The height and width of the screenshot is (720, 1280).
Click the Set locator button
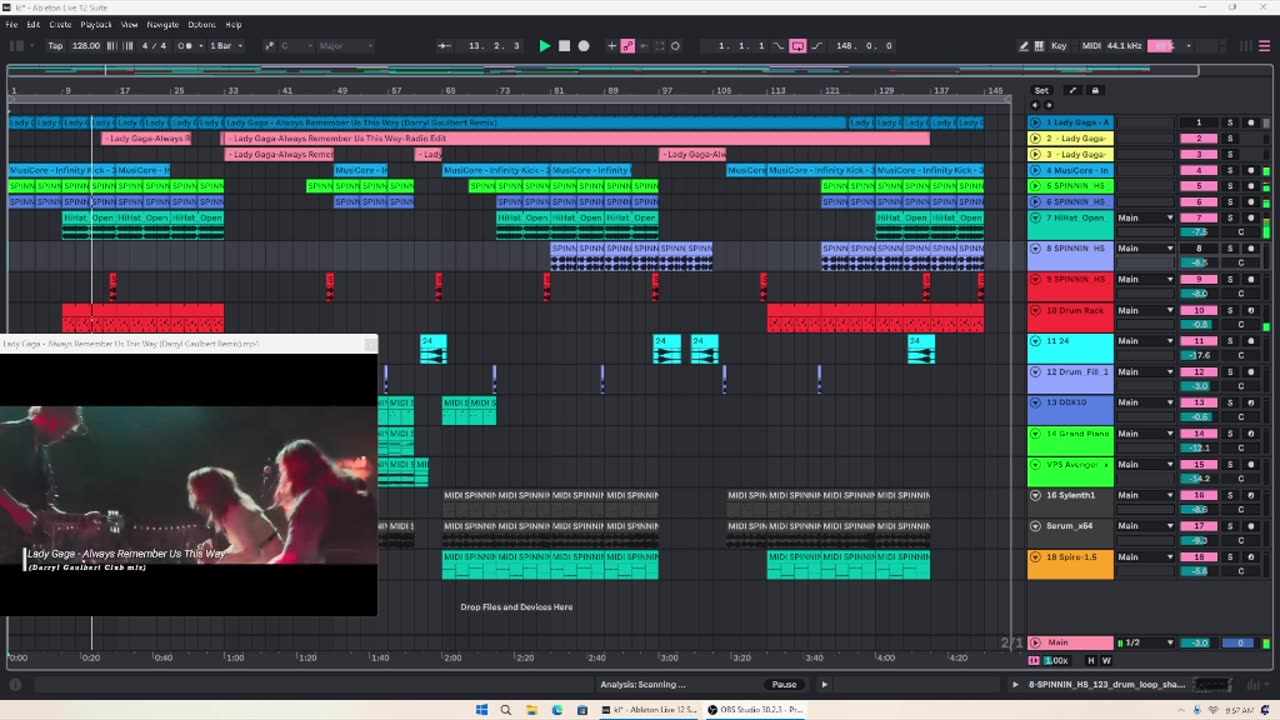coord(1041,91)
